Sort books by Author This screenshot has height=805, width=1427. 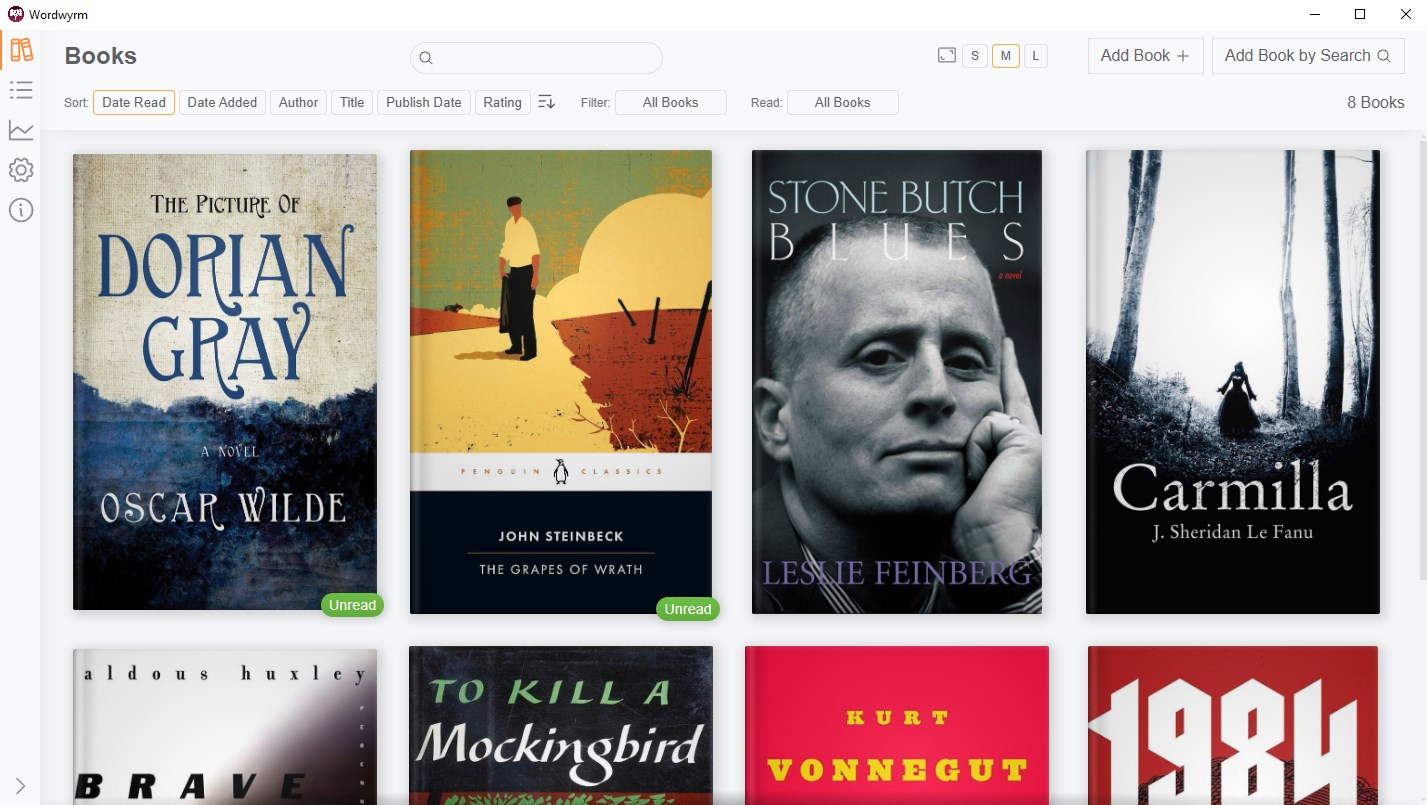(298, 102)
